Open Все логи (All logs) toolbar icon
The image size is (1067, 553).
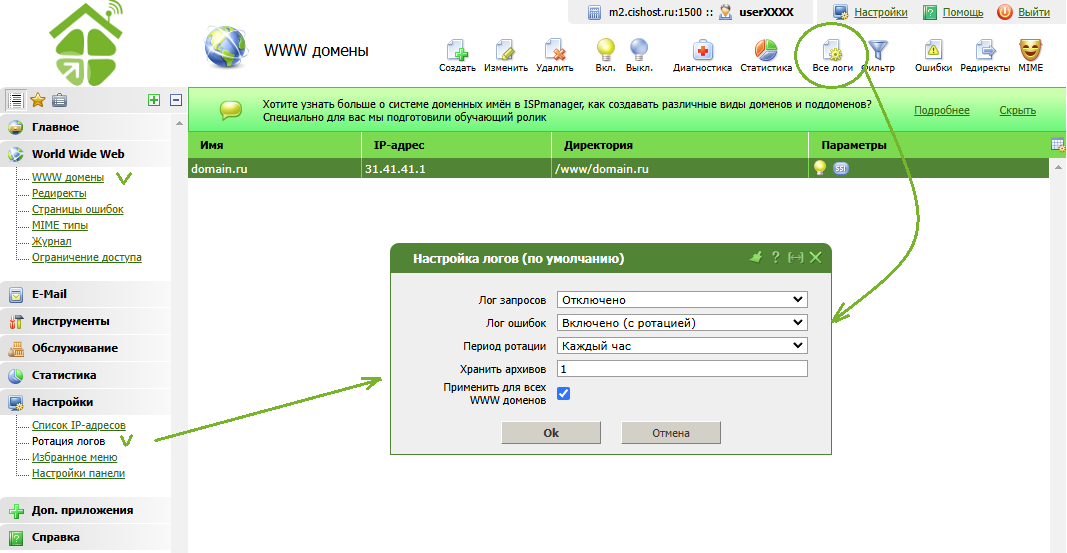832,54
